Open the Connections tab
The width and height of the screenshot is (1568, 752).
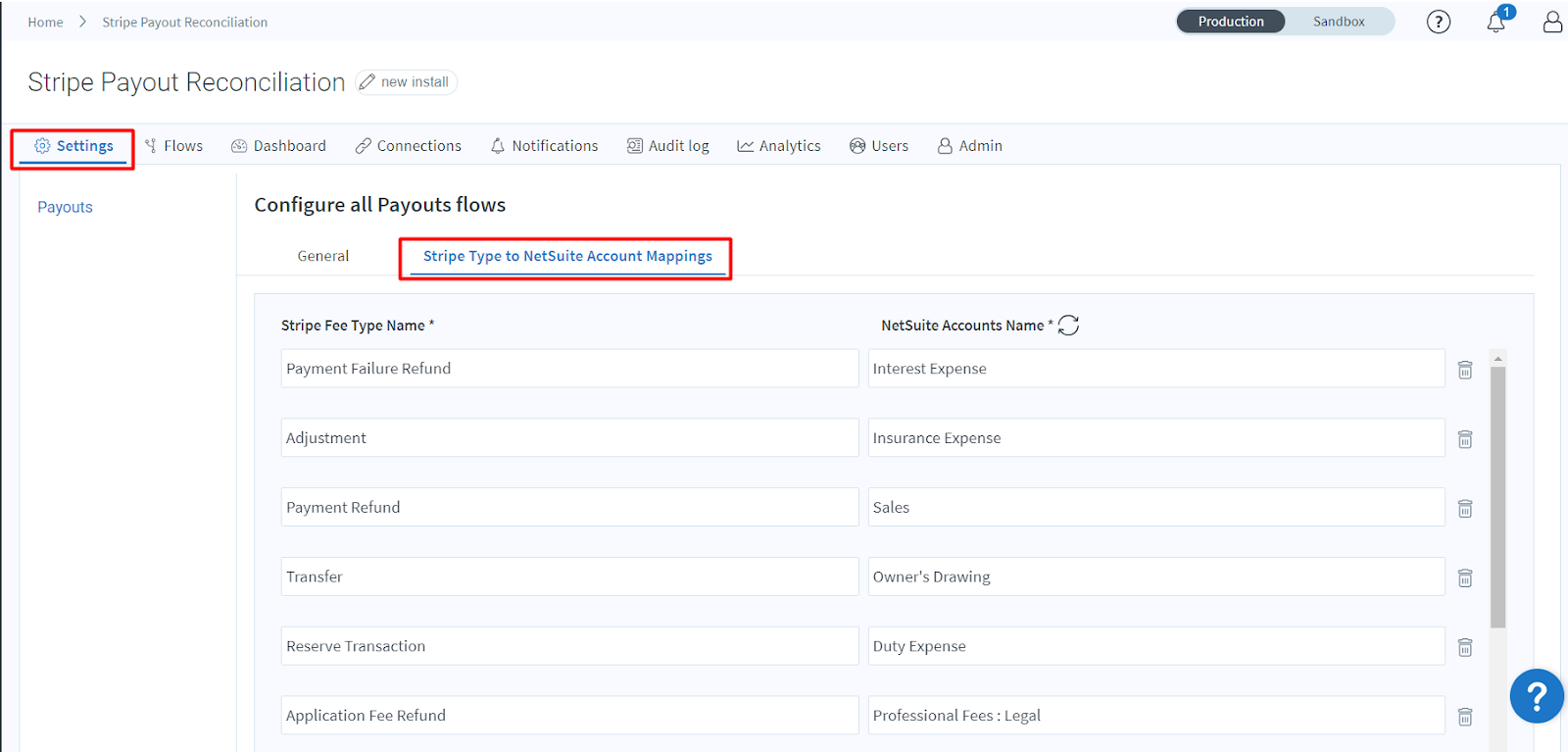408,146
